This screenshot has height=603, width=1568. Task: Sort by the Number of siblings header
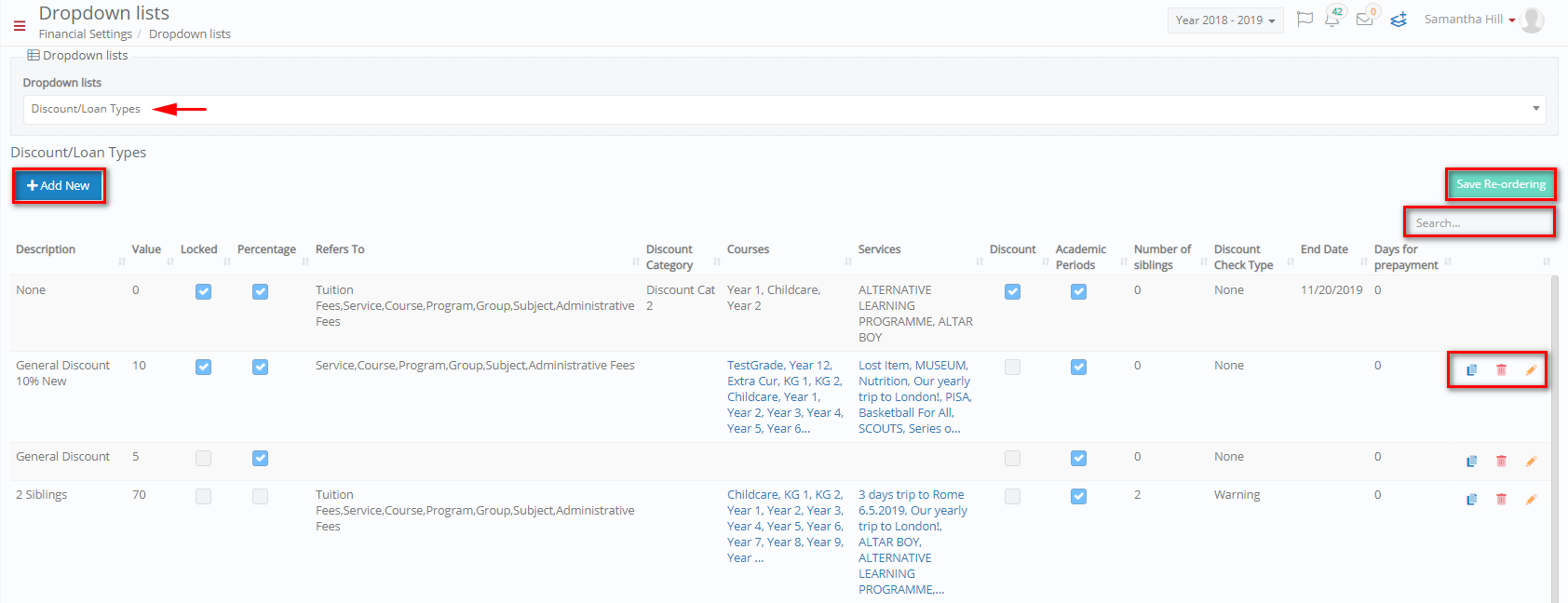click(1162, 257)
